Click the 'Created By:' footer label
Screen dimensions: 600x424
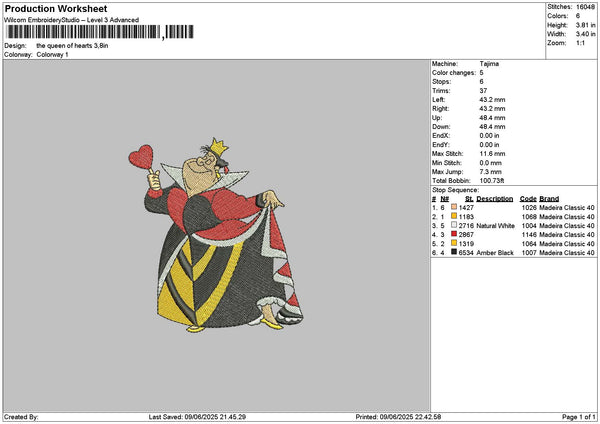(x=21, y=417)
